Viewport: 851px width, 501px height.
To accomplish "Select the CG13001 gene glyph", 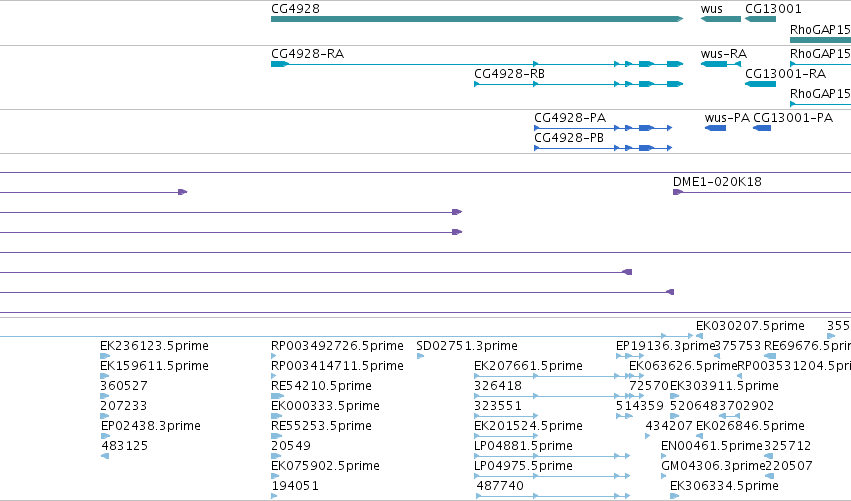I will 760,19.
